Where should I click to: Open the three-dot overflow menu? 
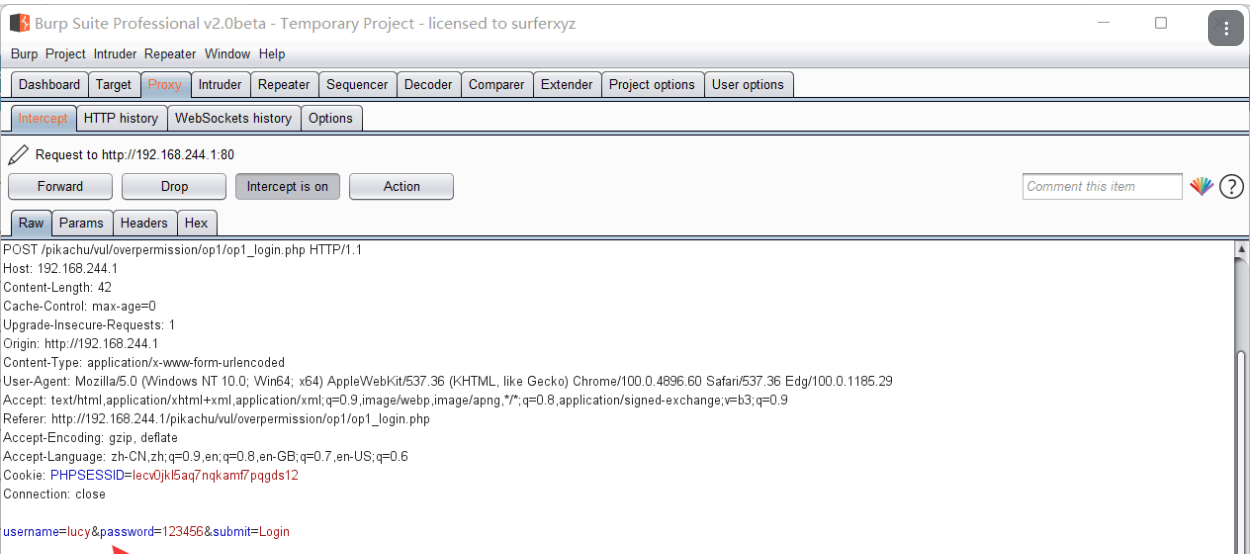pyautogui.click(x=1226, y=28)
